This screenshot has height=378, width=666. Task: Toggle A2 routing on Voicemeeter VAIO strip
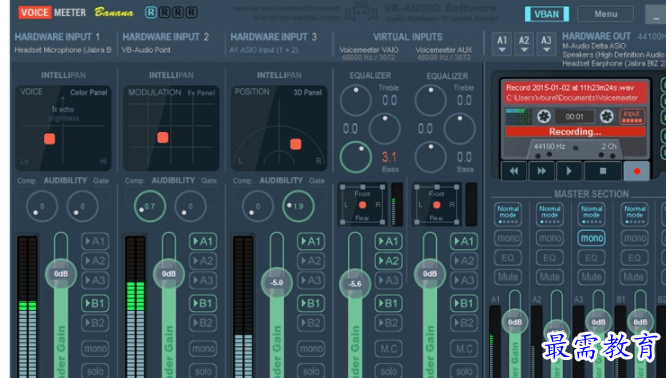point(388,261)
